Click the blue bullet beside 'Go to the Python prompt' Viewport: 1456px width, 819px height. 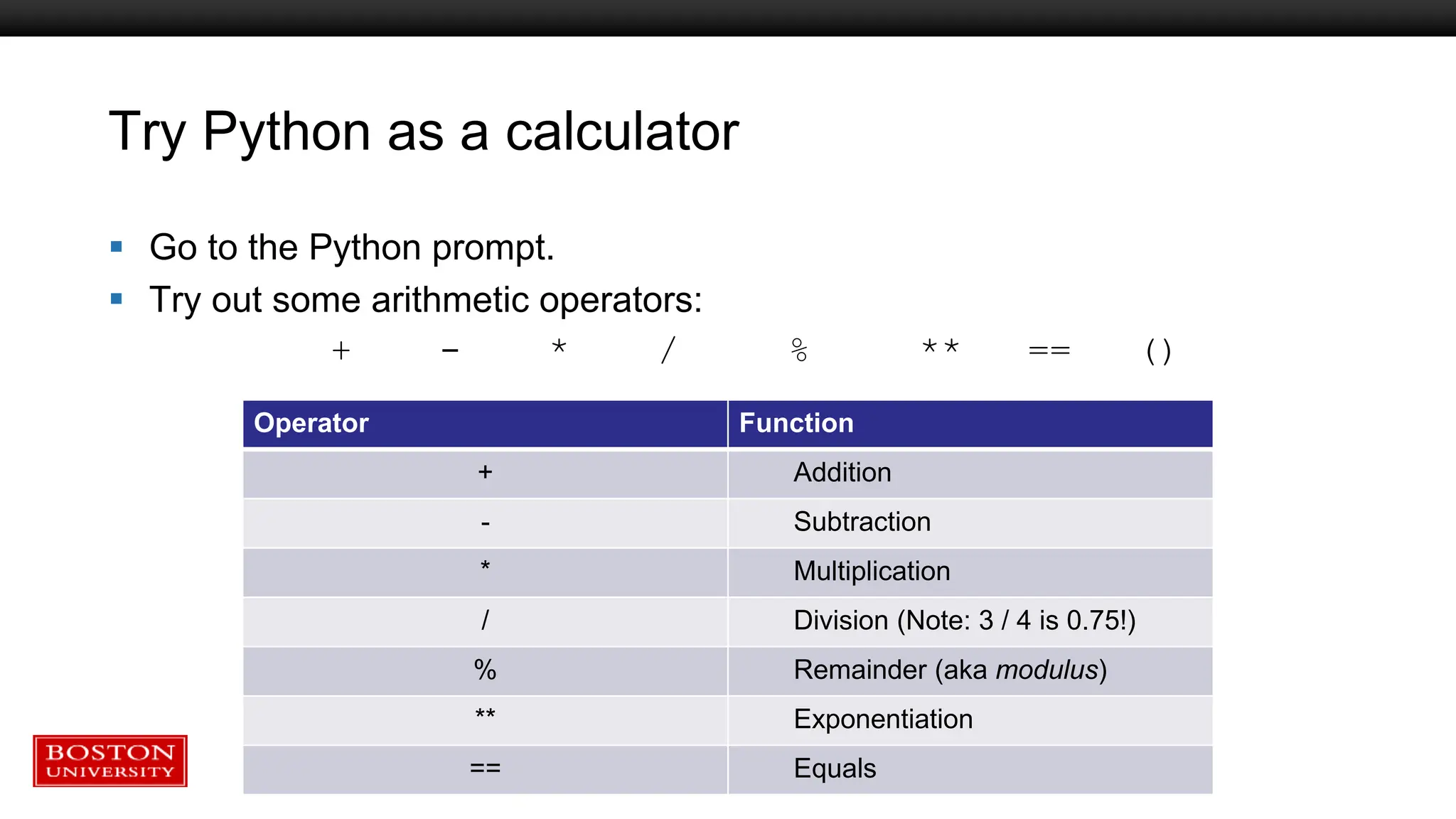[x=117, y=247]
